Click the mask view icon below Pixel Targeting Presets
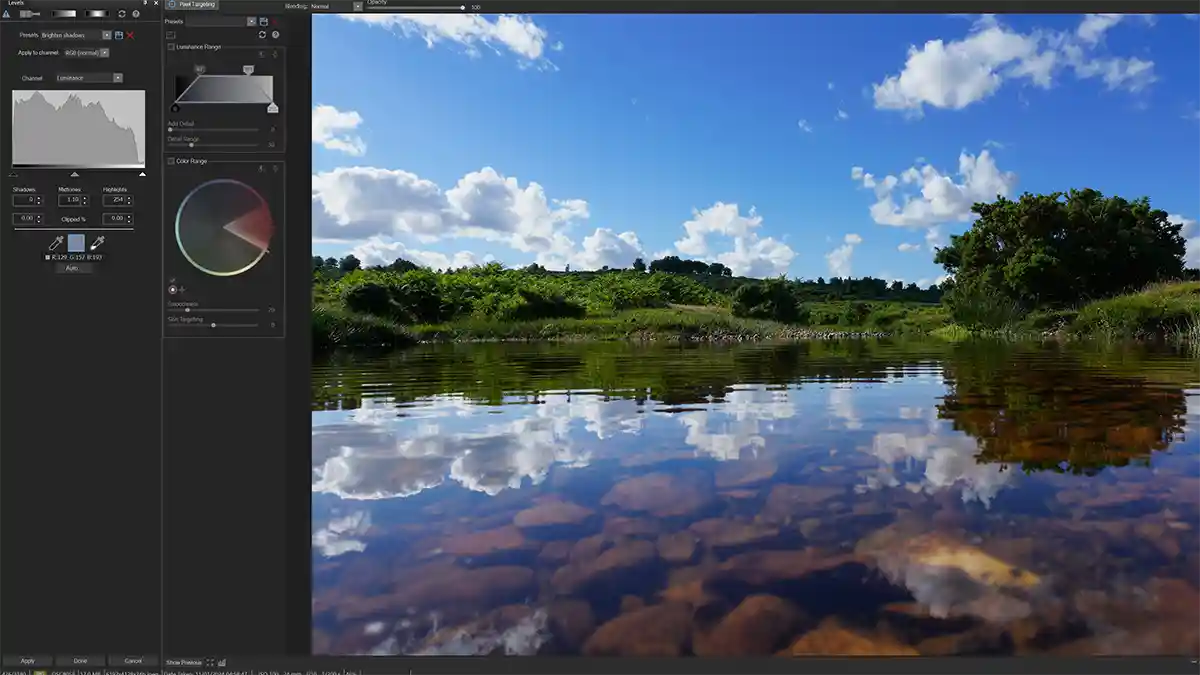Viewport: 1200px width, 675px height. tap(171, 35)
